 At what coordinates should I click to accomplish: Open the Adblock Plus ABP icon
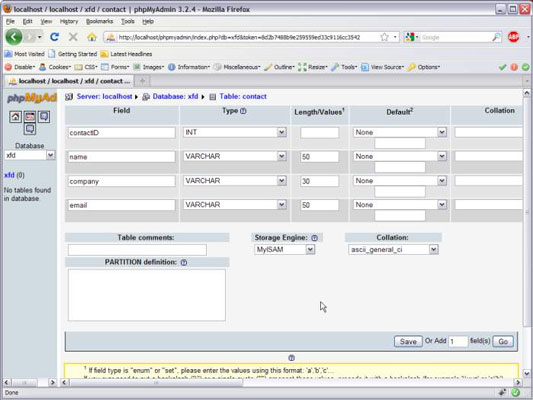point(513,37)
